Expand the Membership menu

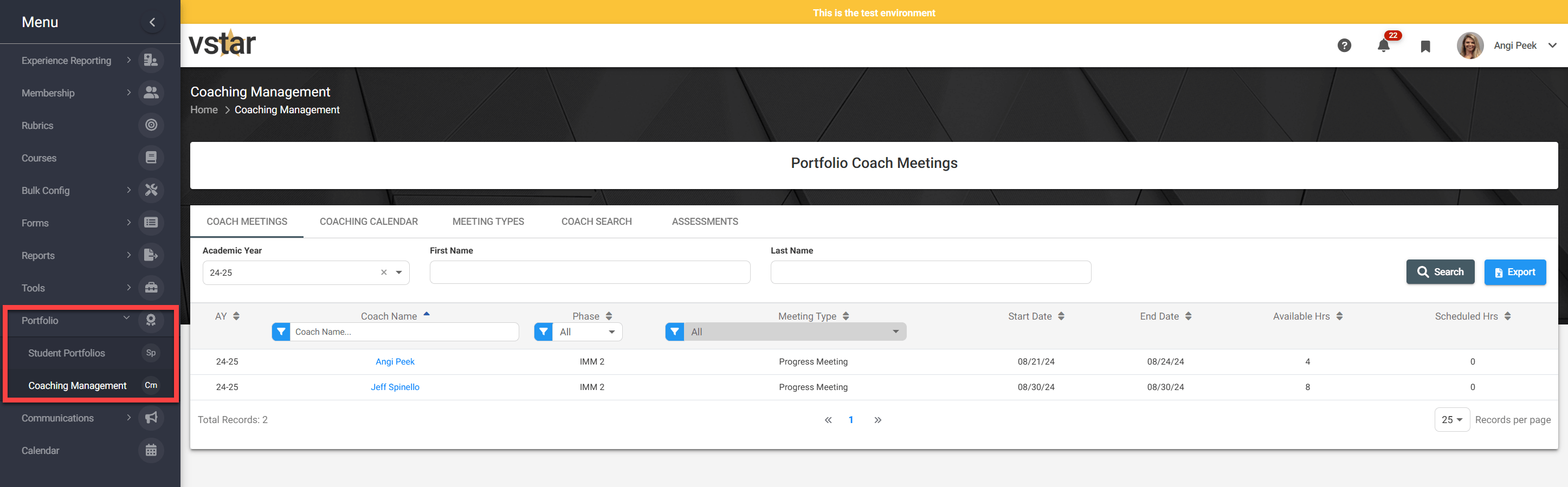tap(128, 93)
